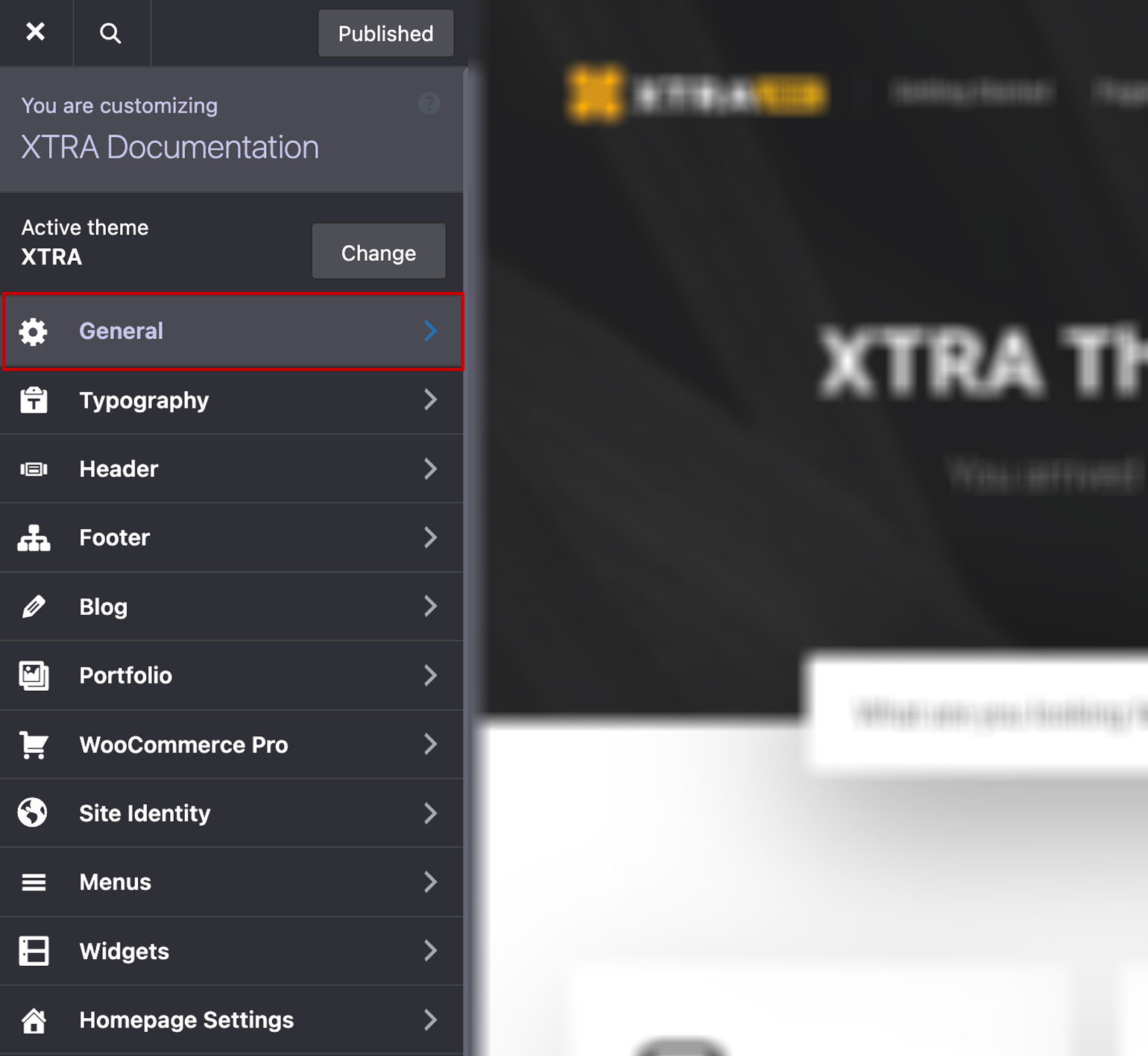Screen dimensions: 1148x1056
Task: Click the Site Identity globe icon
Action: (x=34, y=813)
